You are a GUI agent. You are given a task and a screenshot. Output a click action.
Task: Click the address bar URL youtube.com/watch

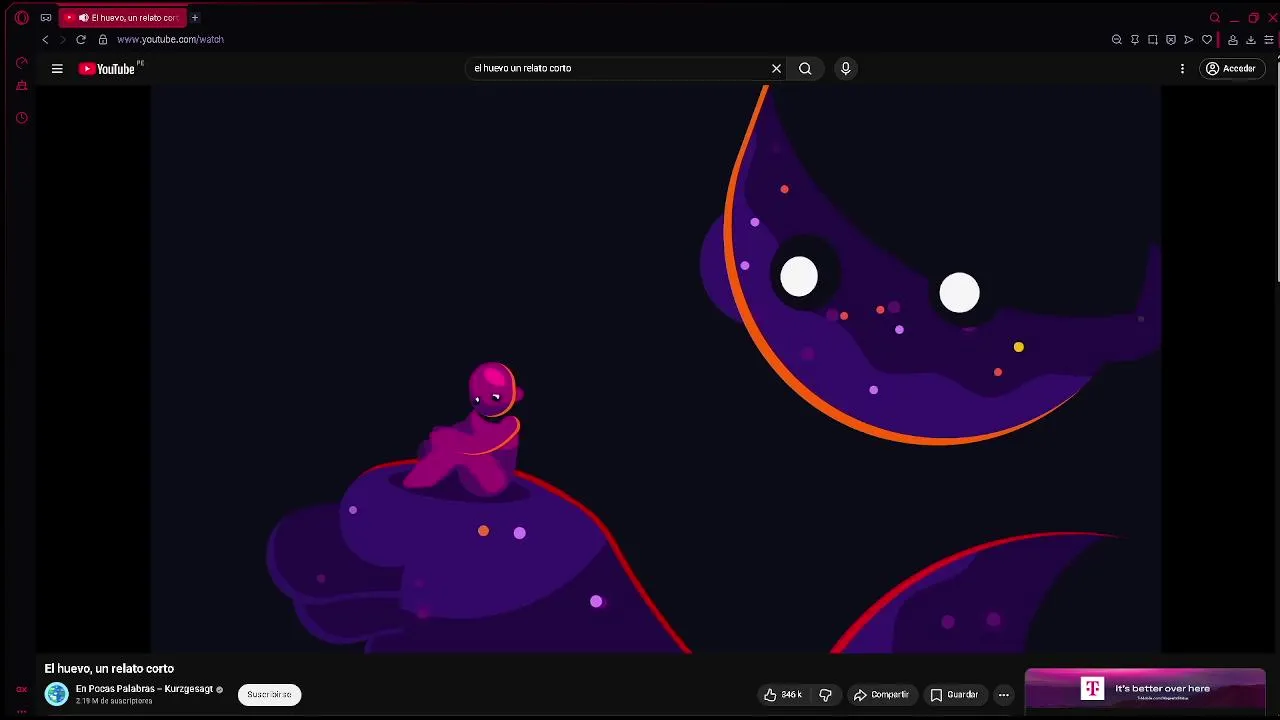point(170,40)
